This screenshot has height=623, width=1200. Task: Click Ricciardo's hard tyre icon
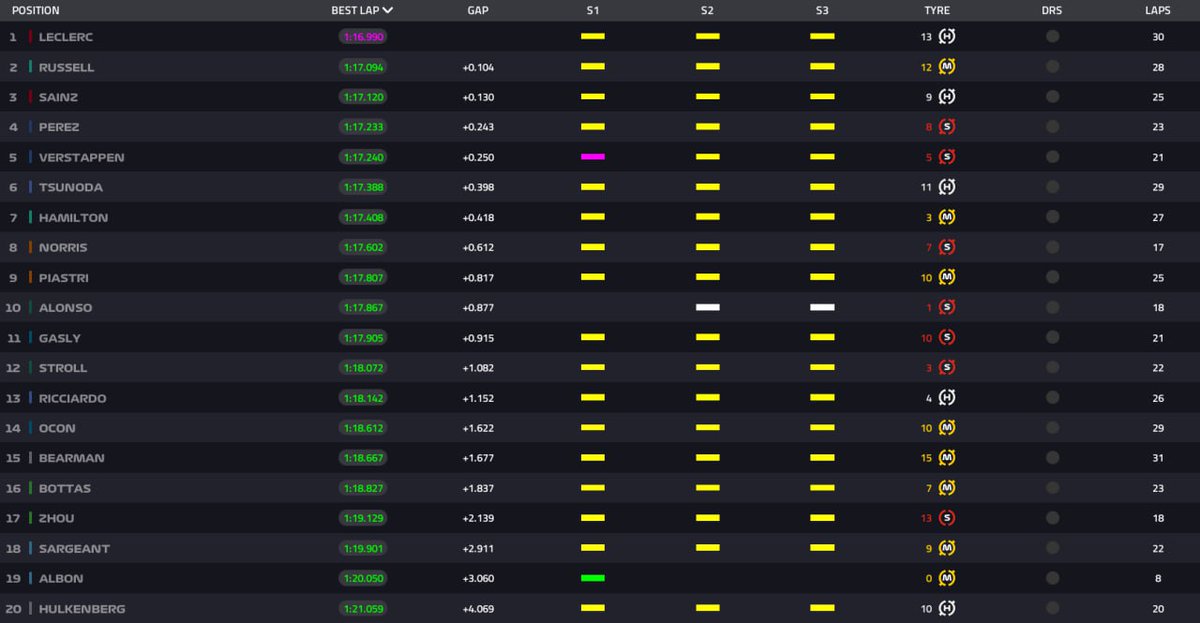(x=947, y=398)
